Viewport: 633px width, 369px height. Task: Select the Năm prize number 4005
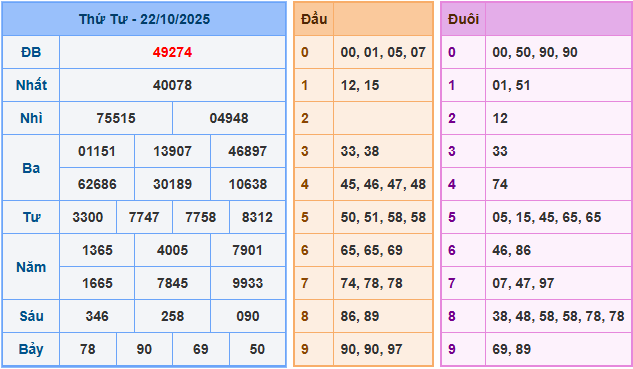[172, 250]
